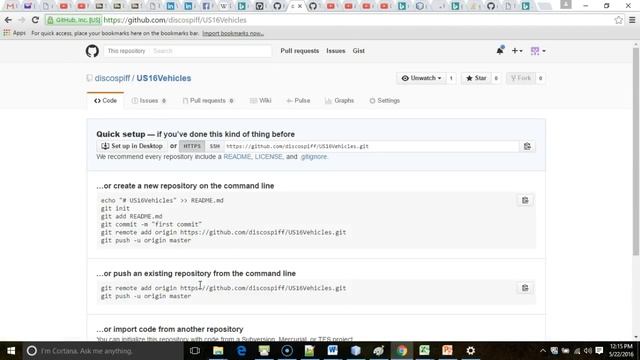The height and width of the screenshot is (360, 640).
Task: Click Pull requests in the top navigation
Action: coord(300,51)
